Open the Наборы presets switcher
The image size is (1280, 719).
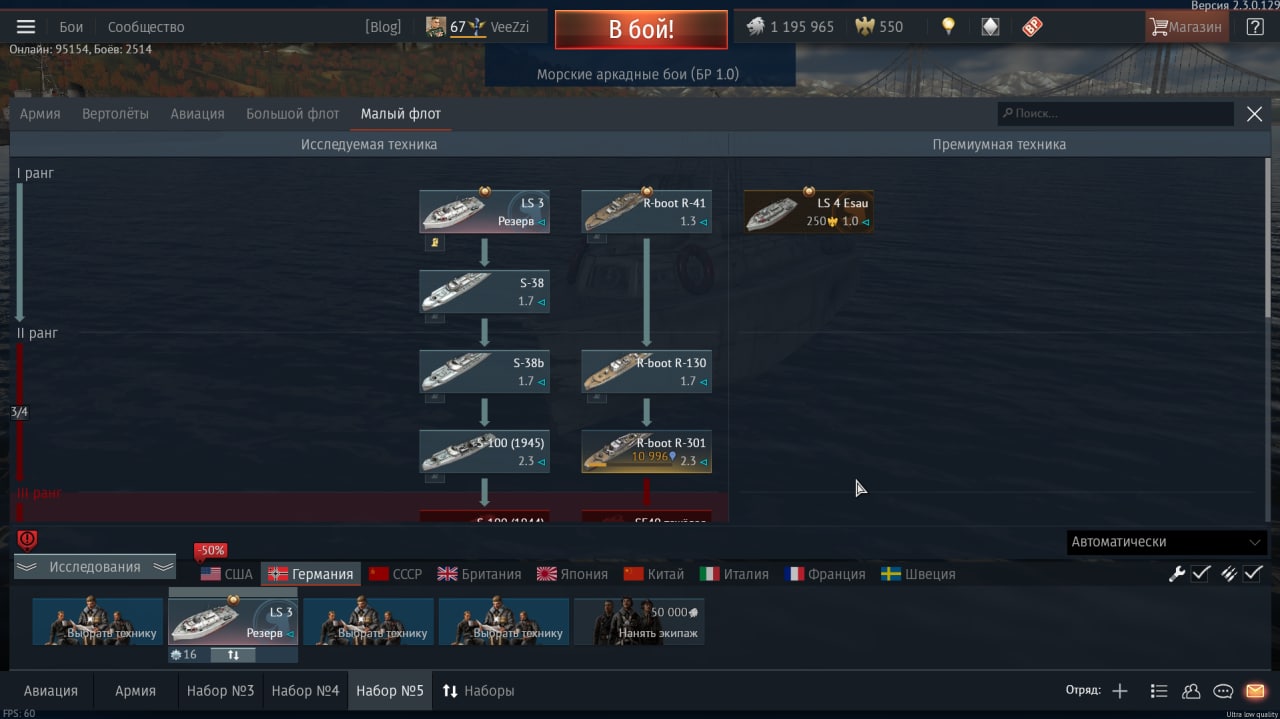(x=478, y=691)
